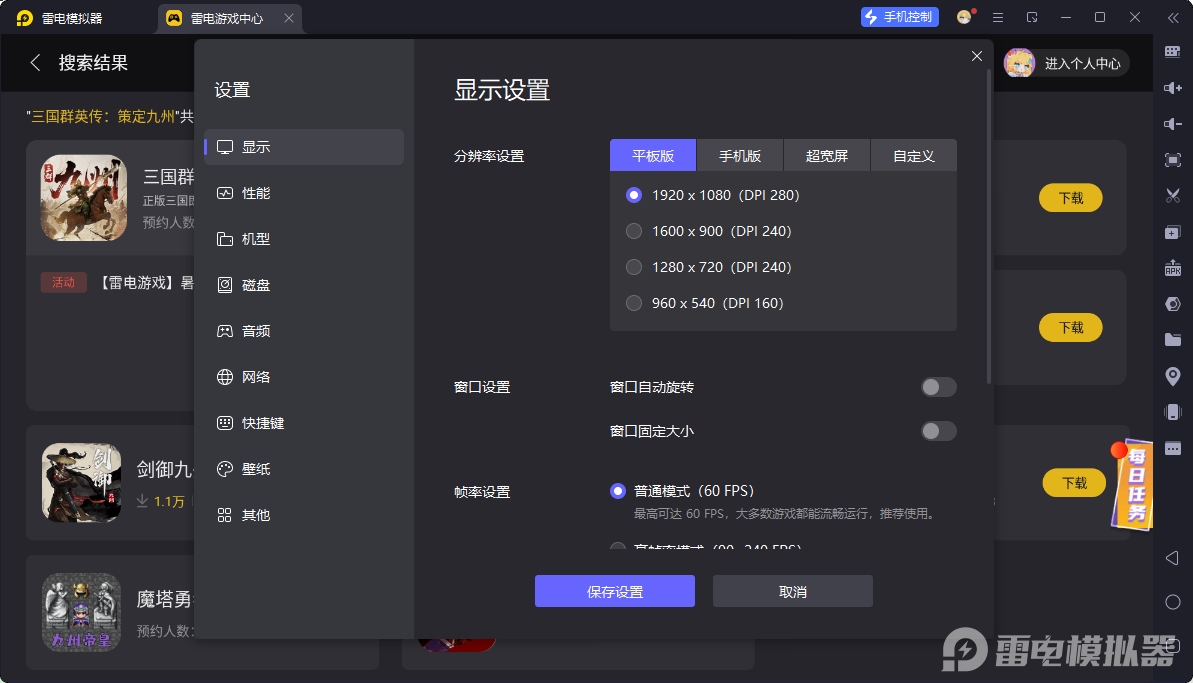This screenshot has width=1193, height=683.
Task: Click the shake device icon
Action: pos(1172,411)
